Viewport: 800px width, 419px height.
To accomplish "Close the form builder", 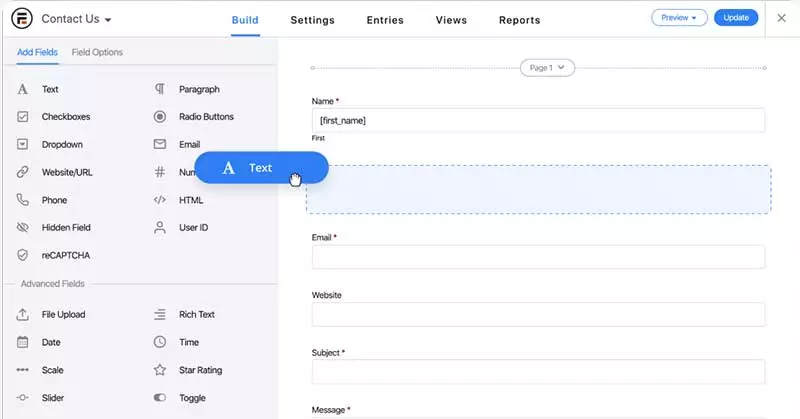I will pos(781,18).
